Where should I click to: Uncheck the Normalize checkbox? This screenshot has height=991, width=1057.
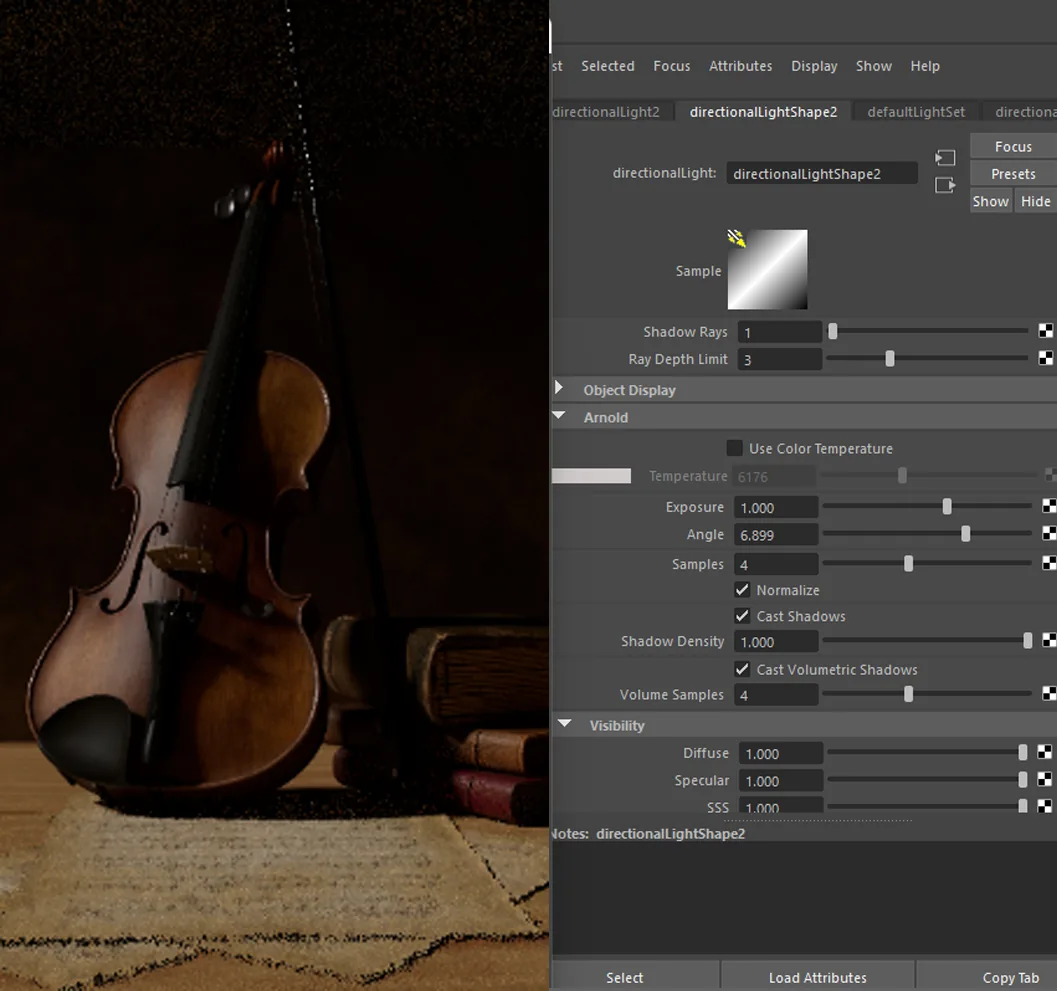(742, 590)
